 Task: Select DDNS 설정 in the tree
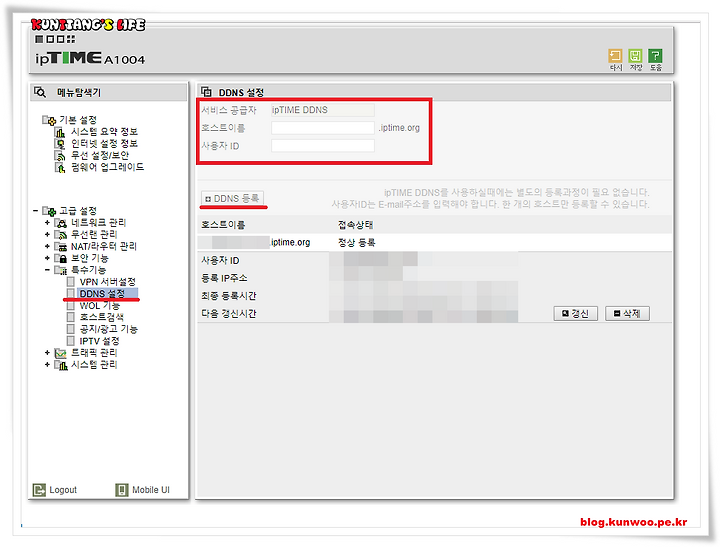107,293
